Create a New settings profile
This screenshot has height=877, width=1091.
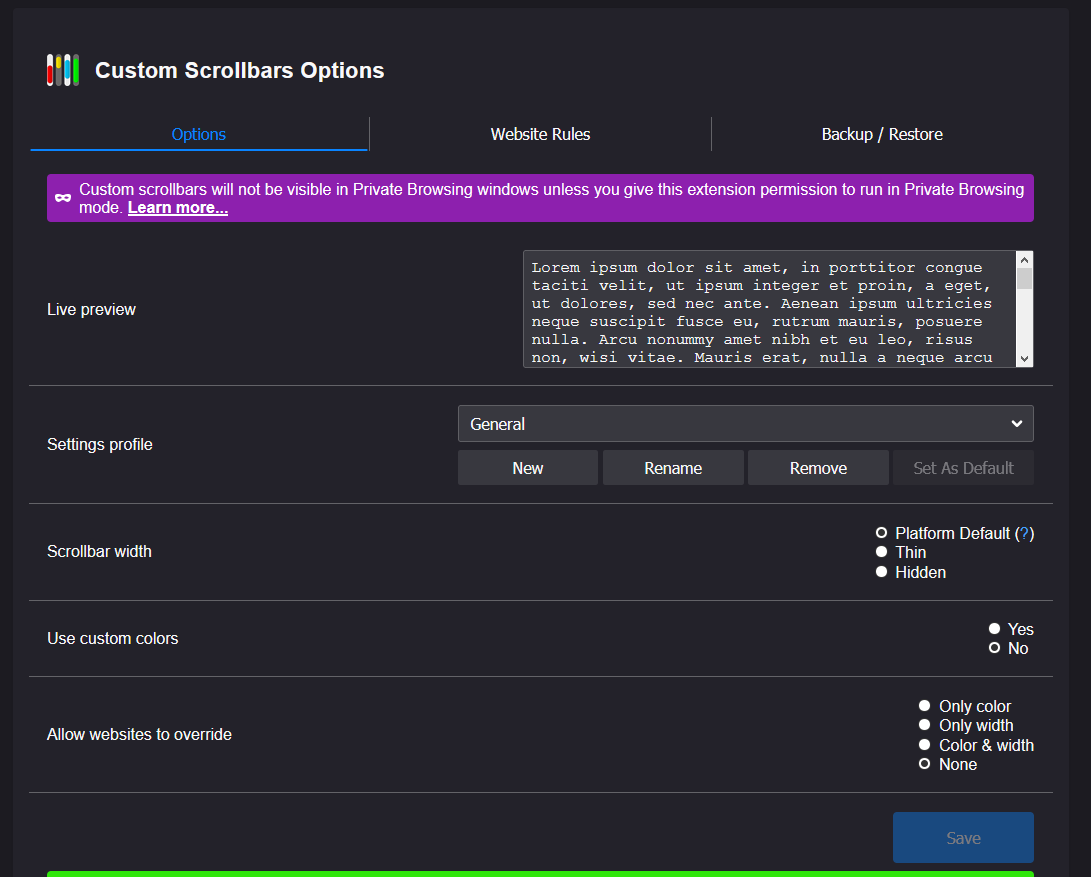point(527,467)
